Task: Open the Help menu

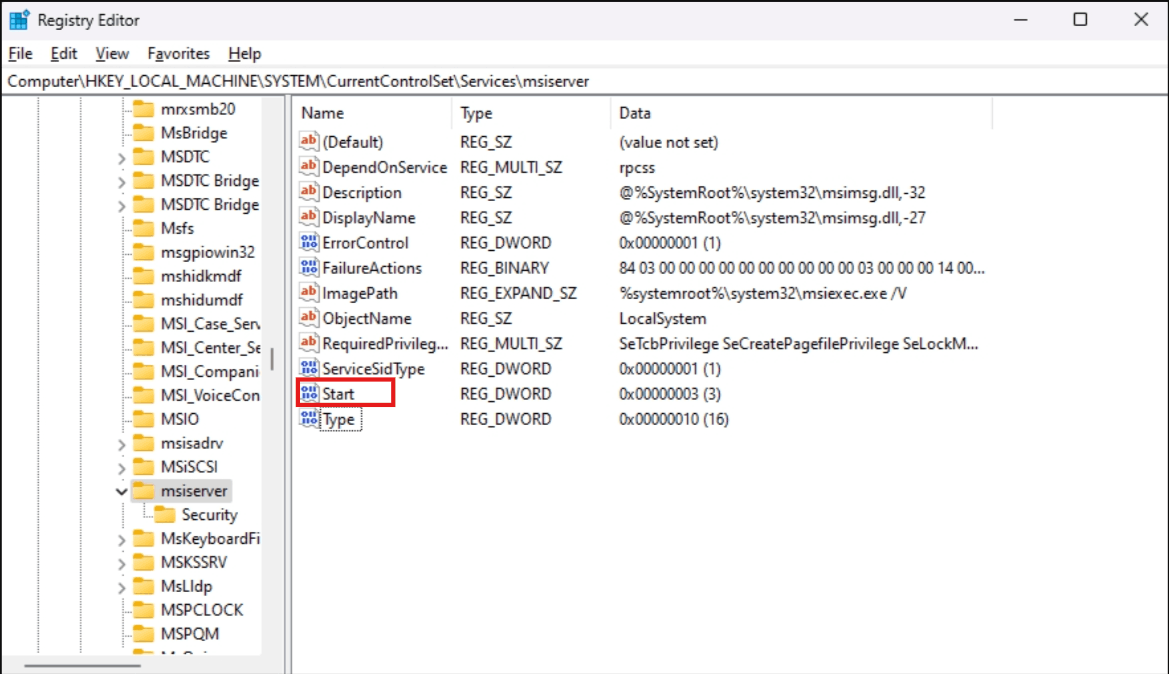Action: [245, 54]
